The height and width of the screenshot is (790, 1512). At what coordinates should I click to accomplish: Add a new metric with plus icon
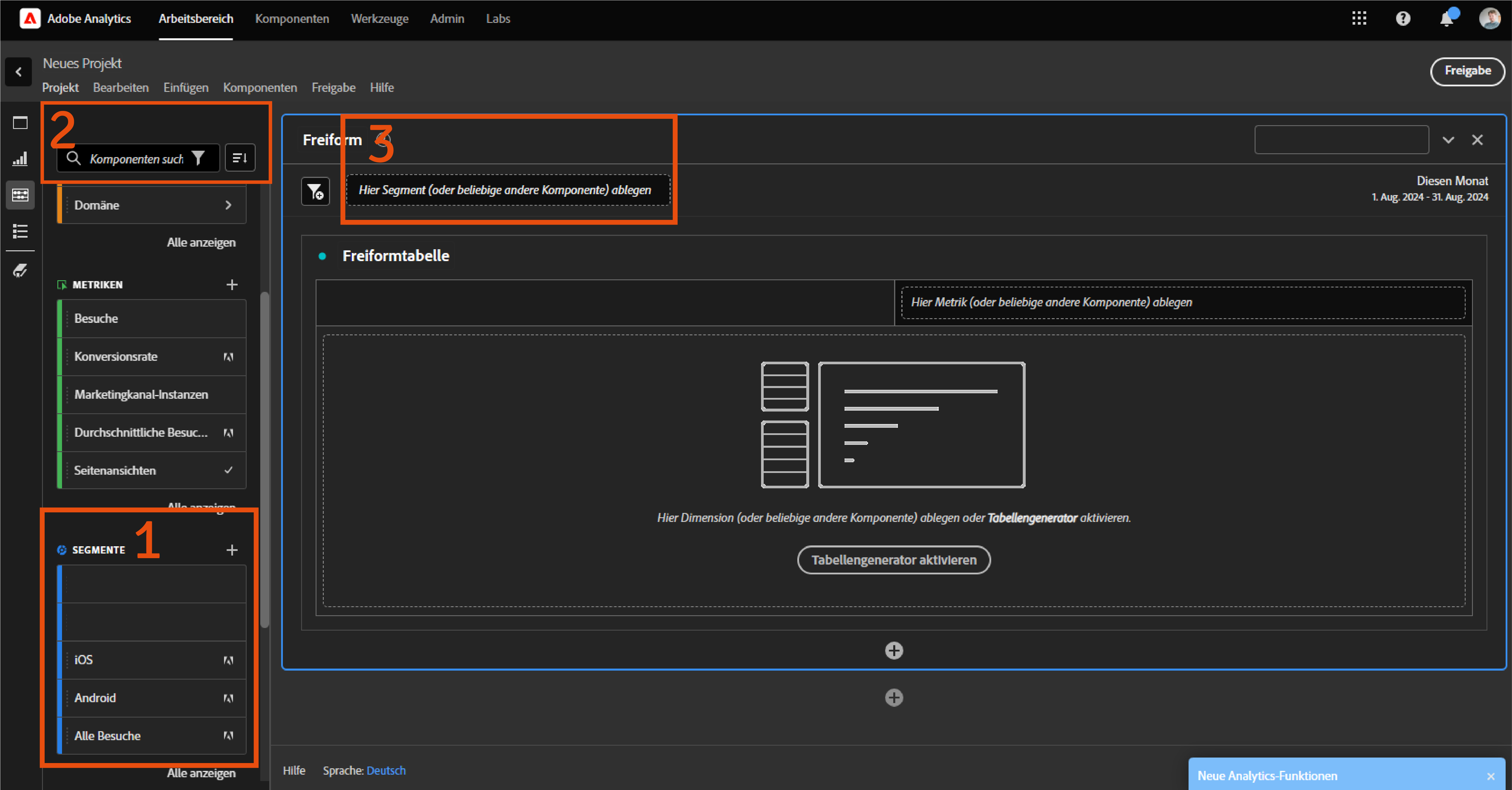(x=232, y=285)
